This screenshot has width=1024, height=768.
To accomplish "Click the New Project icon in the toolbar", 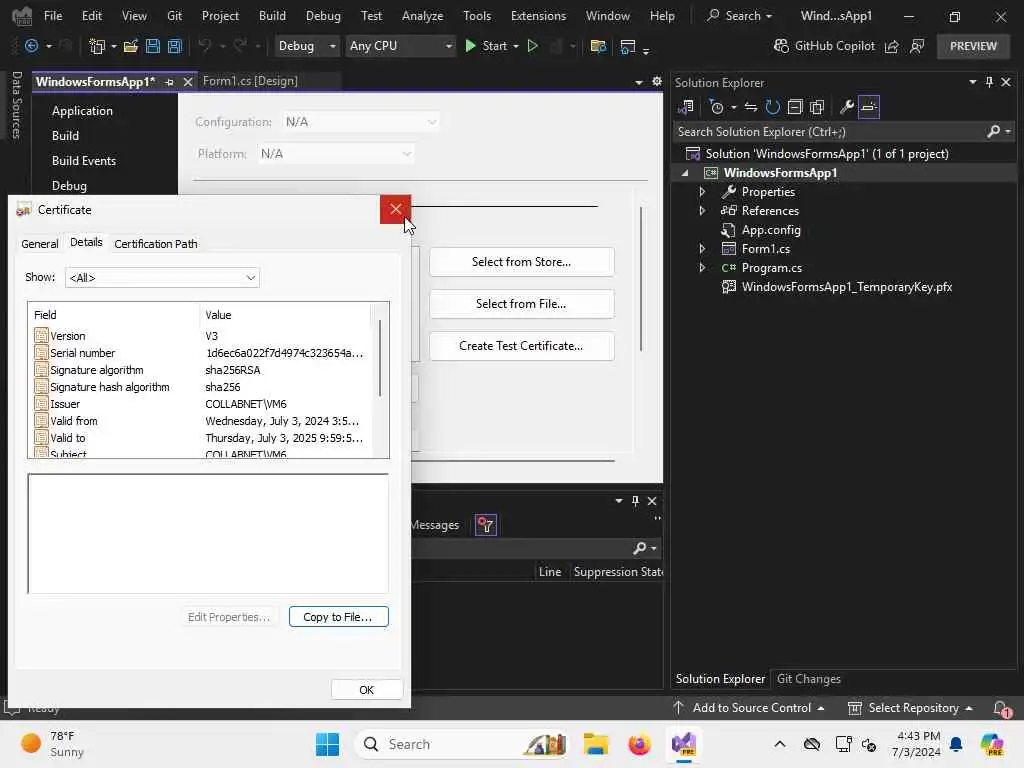I will pos(97,46).
